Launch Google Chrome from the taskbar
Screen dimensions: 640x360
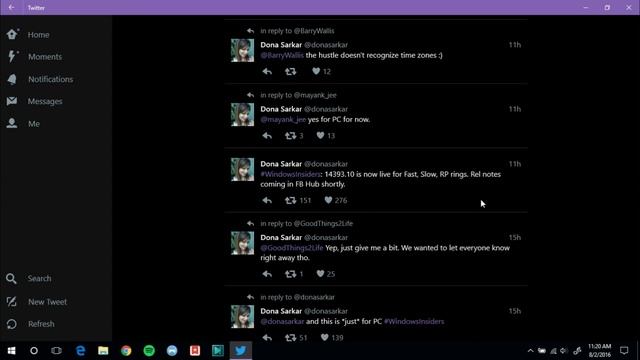(126, 351)
